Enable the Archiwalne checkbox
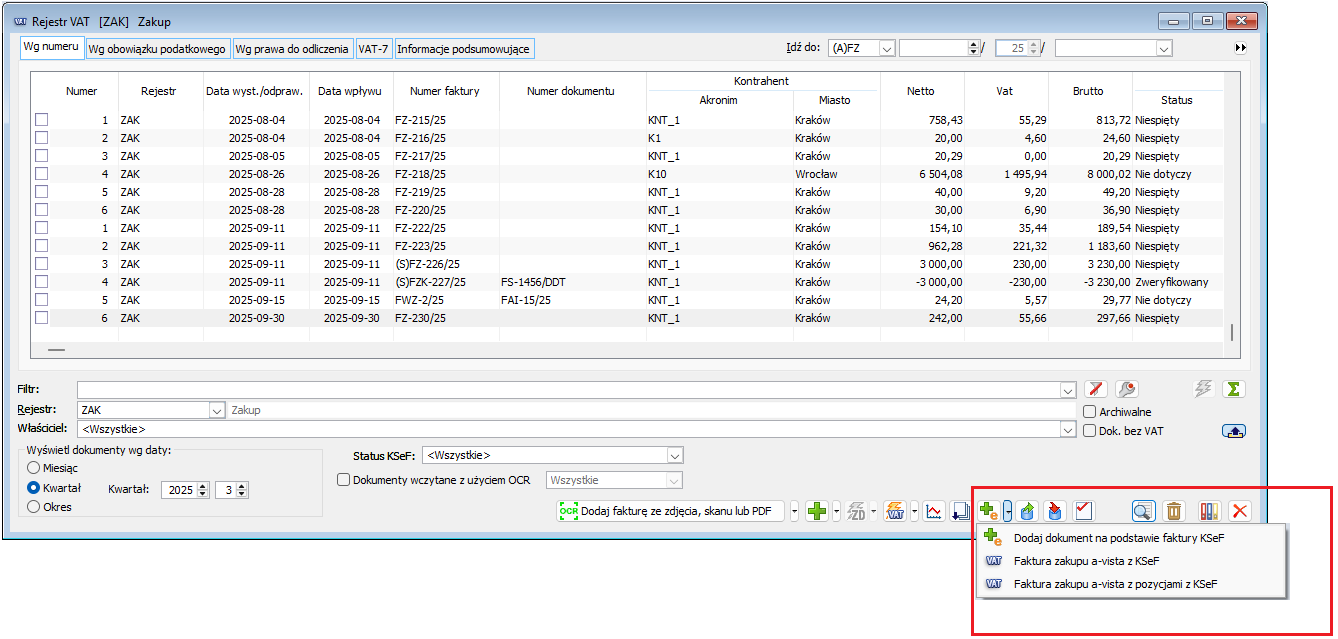Screen dimensions: 1338x639 1090,411
